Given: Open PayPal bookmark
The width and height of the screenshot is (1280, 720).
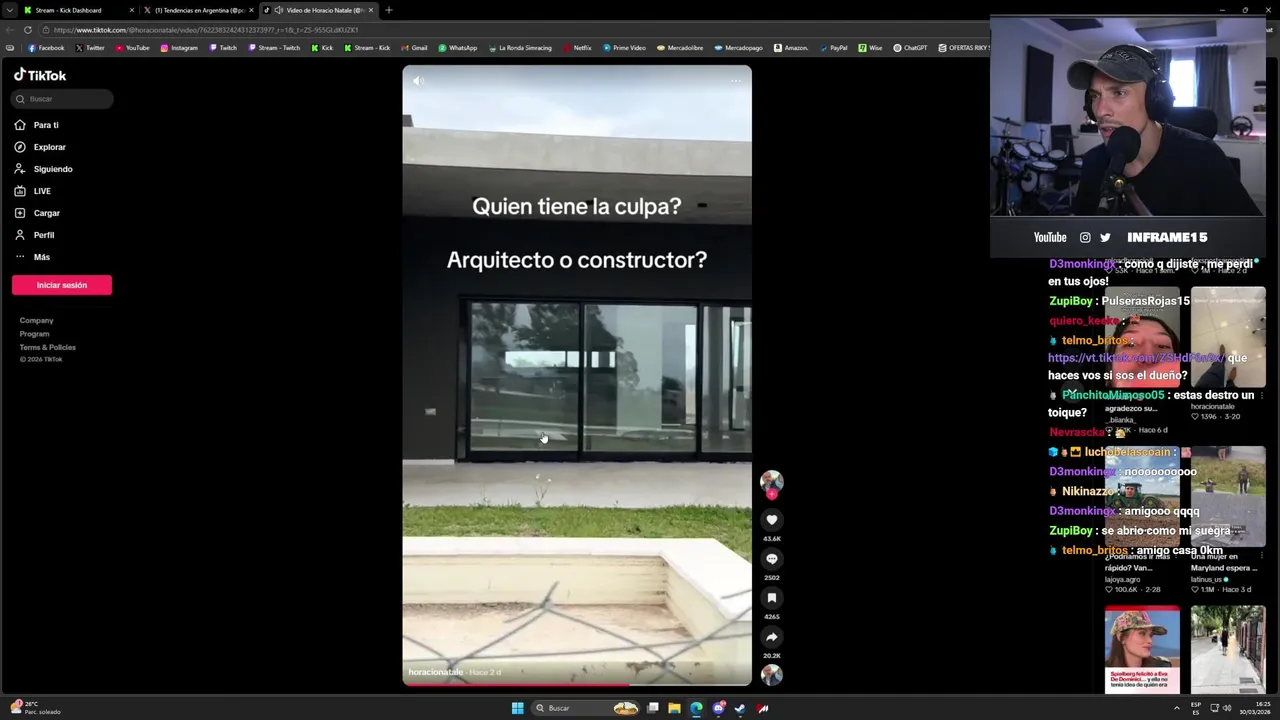Looking at the screenshot, I should tap(833, 48).
